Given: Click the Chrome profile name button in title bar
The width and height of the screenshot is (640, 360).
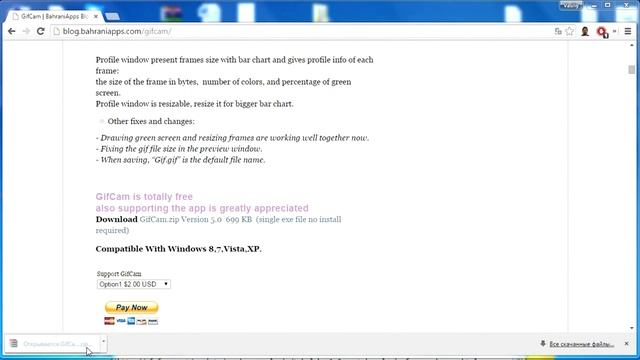Looking at the screenshot, I should pos(570,5).
